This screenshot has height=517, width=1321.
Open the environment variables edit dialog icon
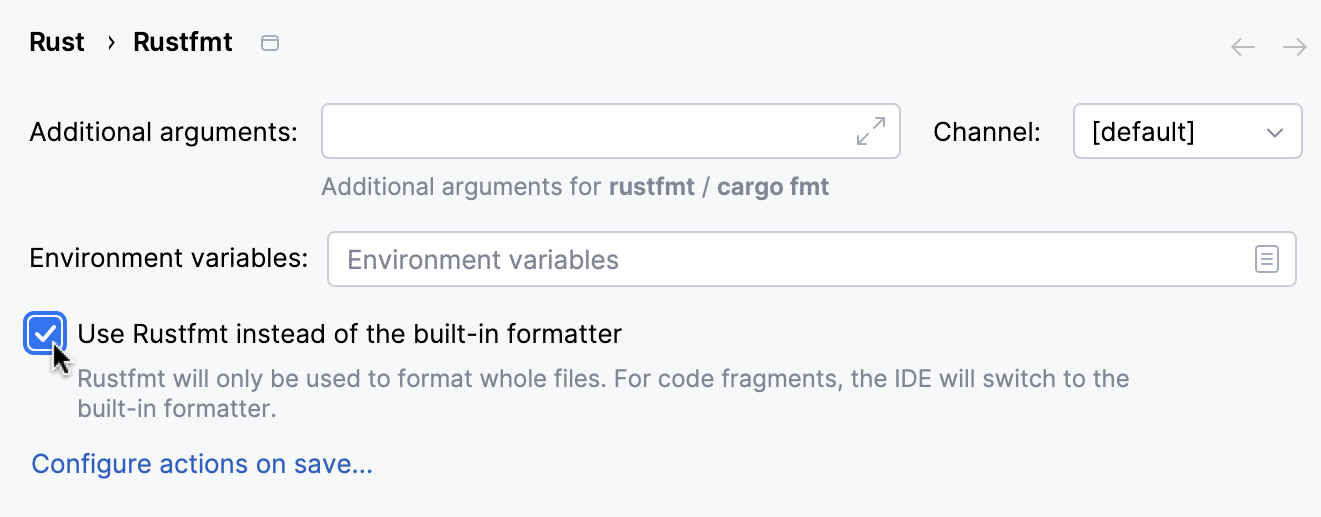1267,260
